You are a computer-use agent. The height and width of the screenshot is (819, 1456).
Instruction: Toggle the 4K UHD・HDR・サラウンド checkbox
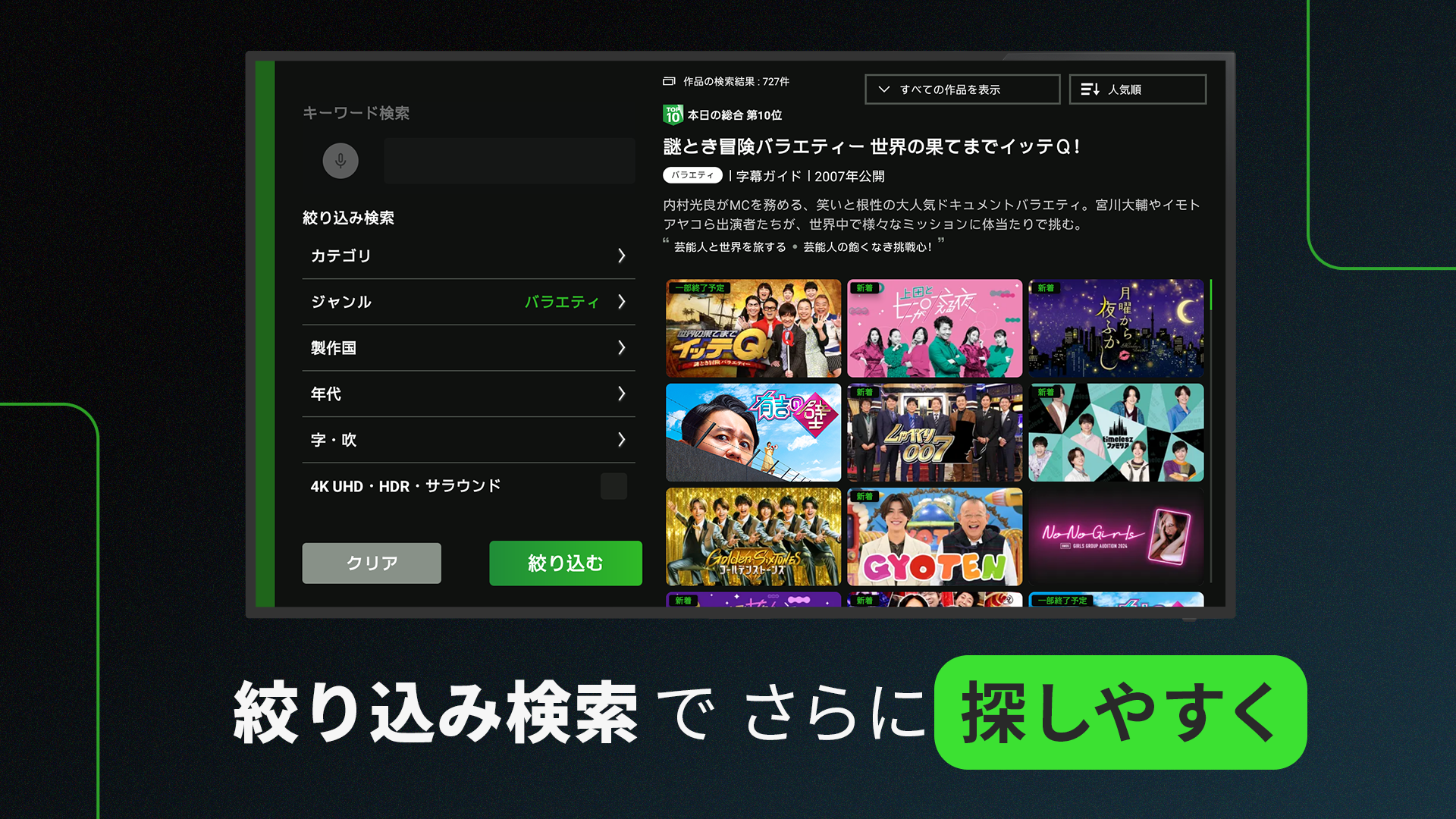613,486
